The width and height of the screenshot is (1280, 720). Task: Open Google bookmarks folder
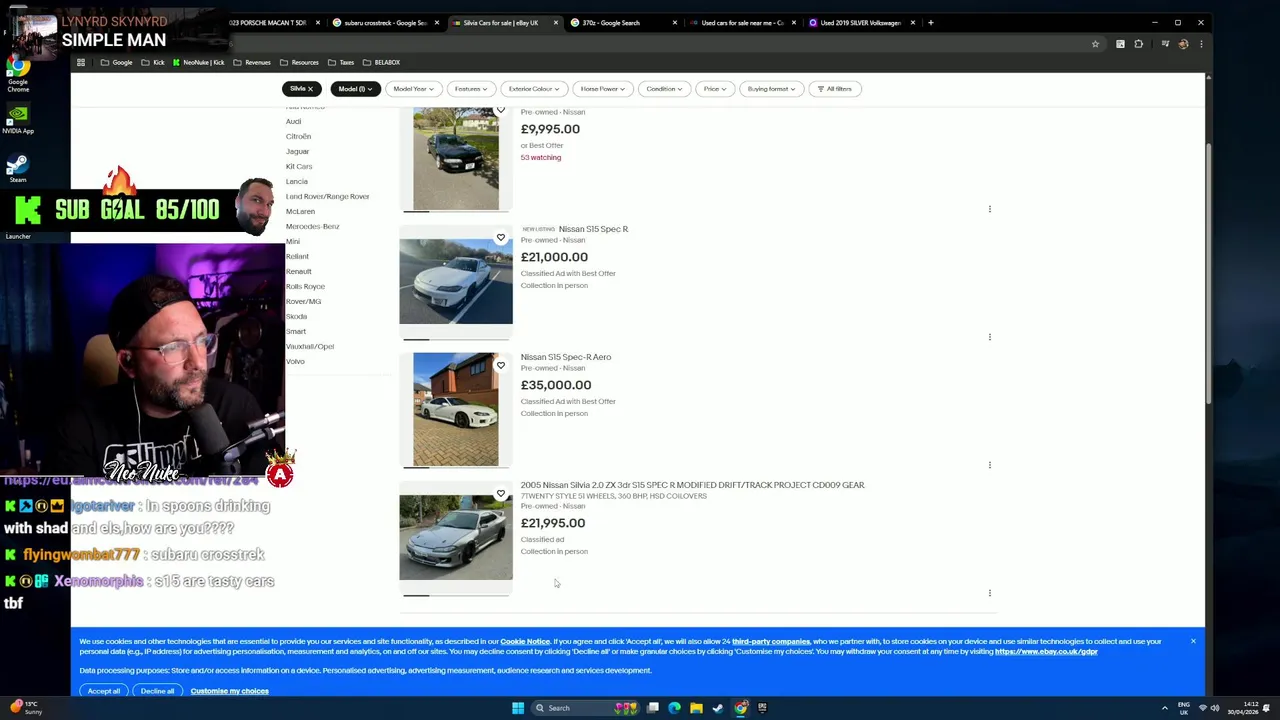116,62
